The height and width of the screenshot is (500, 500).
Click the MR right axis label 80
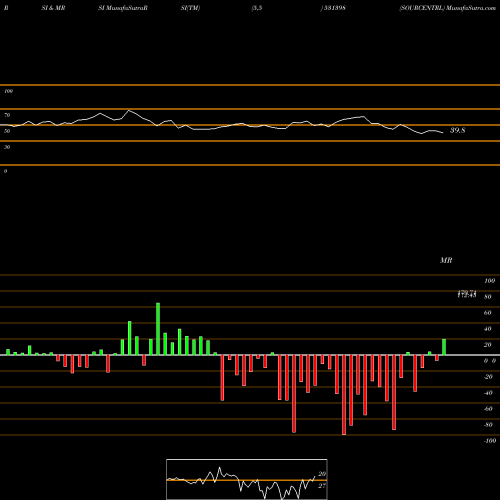click(488, 297)
